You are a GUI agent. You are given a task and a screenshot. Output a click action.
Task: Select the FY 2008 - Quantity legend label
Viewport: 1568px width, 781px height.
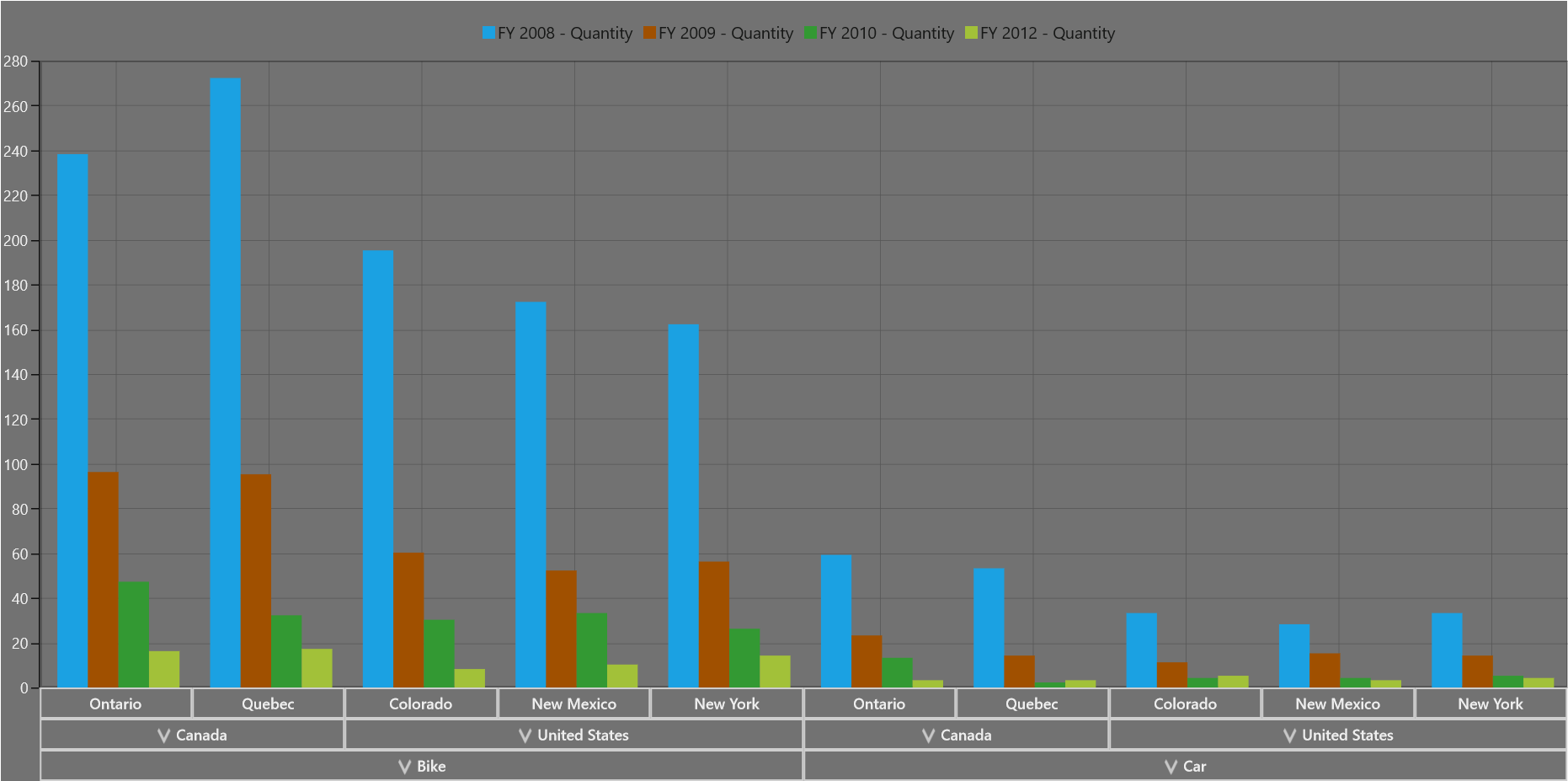click(565, 33)
